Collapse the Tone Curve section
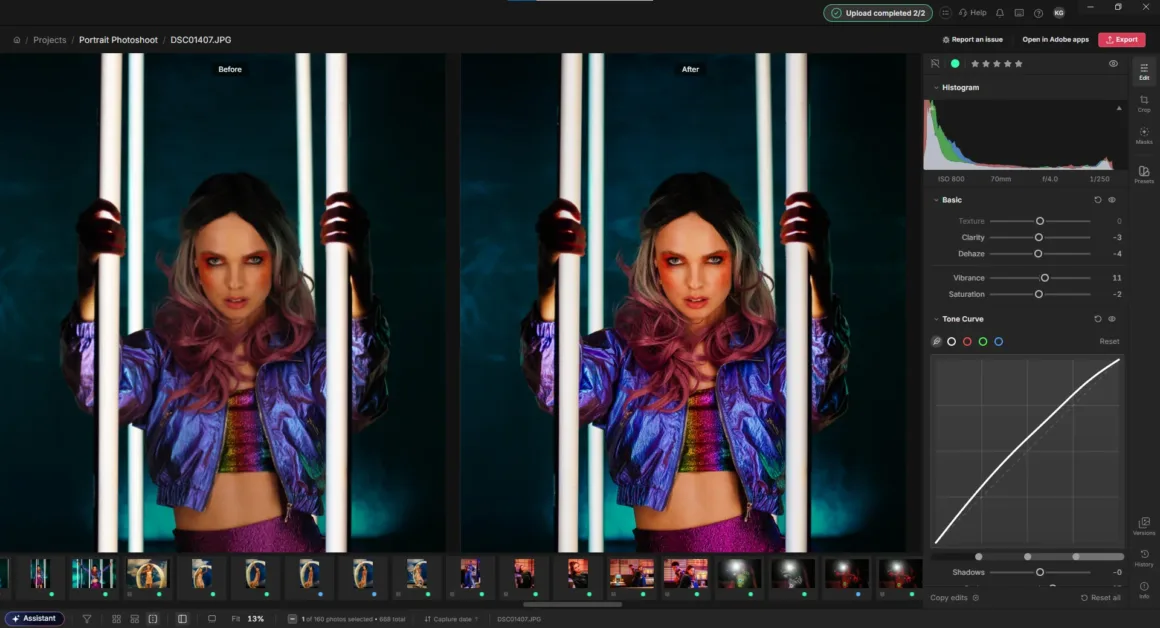 pyautogui.click(x=936, y=319)
